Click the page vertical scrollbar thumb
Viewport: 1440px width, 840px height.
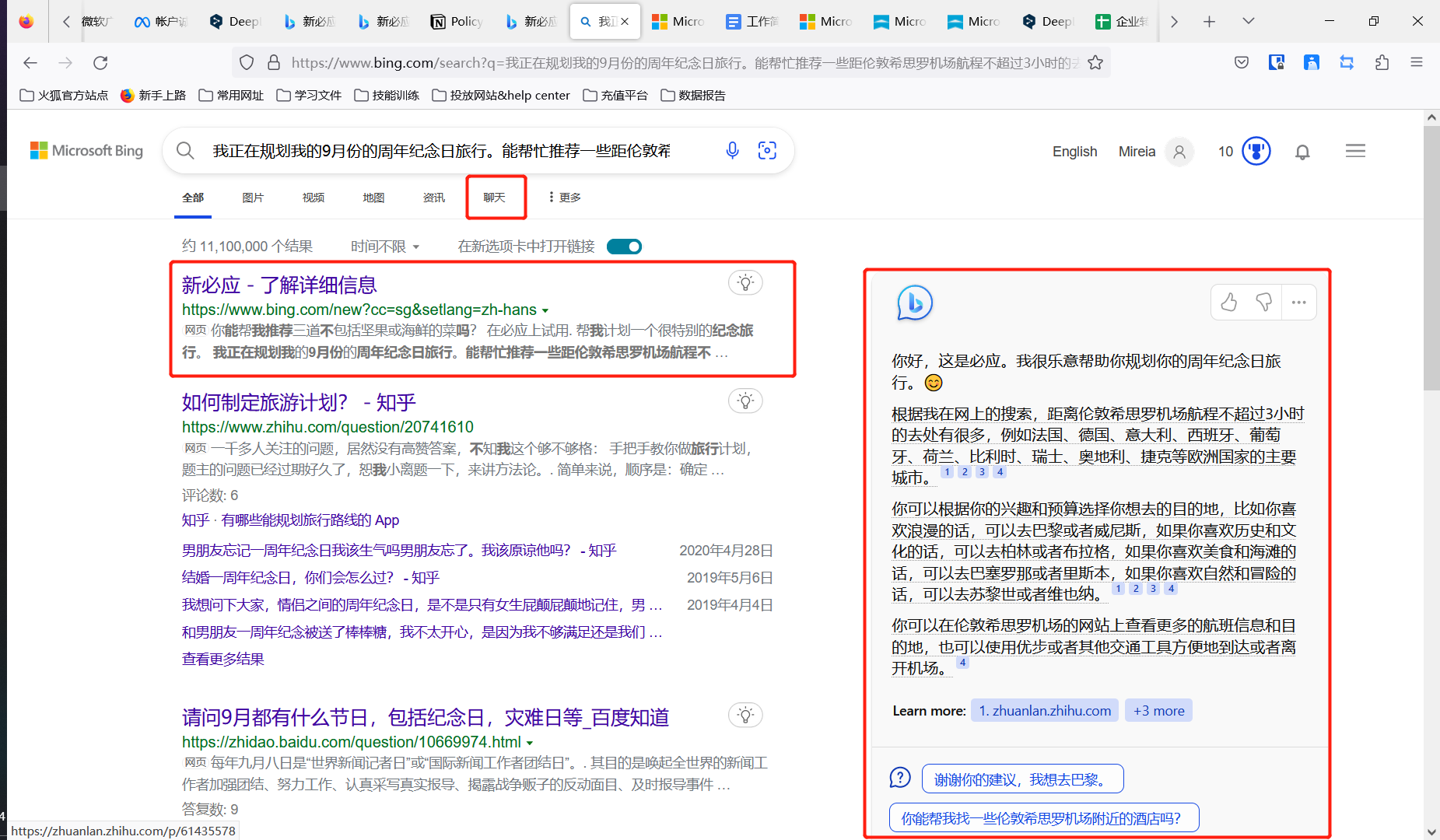(1431, 258)
